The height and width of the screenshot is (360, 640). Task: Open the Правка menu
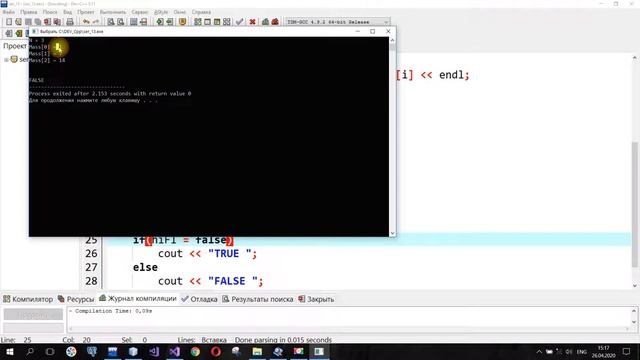(x=29, y=12)
